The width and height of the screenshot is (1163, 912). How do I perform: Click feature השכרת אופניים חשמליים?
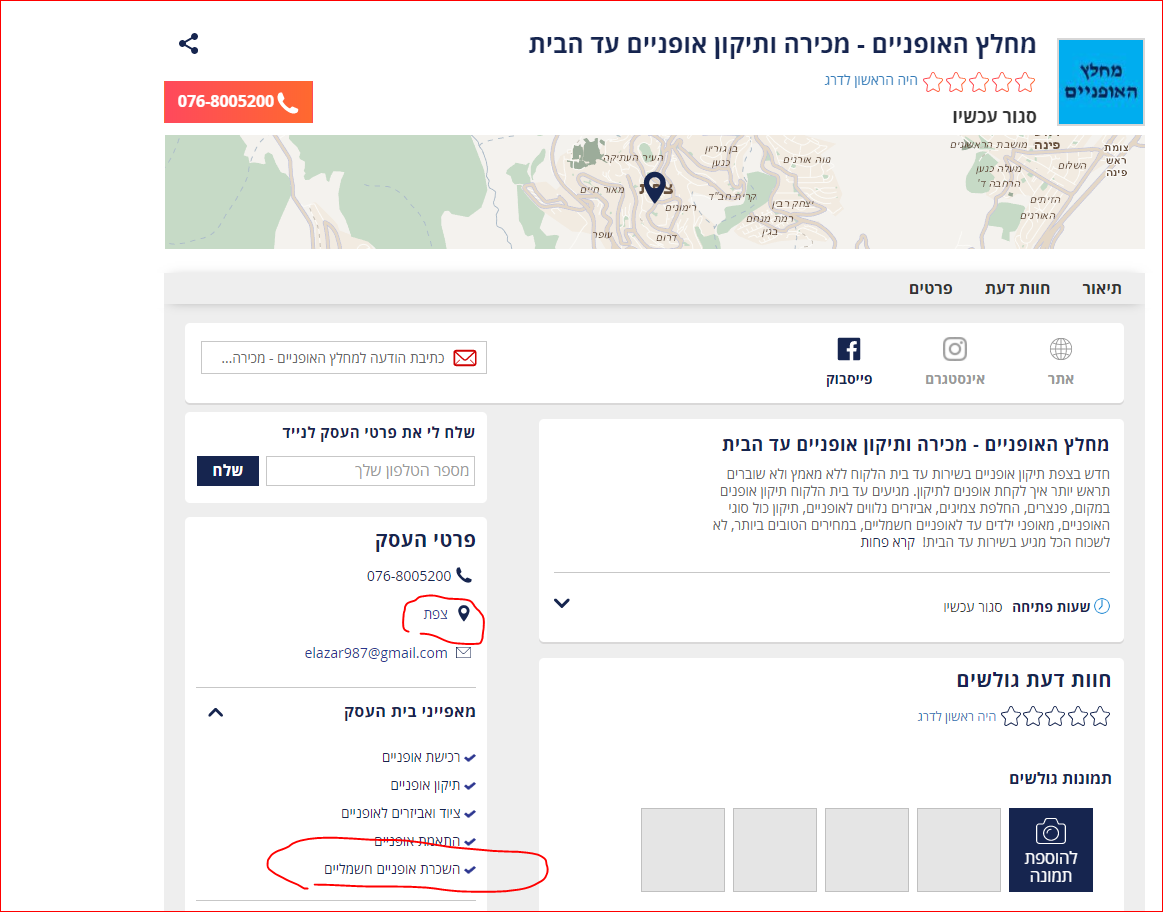pos(392,869)
